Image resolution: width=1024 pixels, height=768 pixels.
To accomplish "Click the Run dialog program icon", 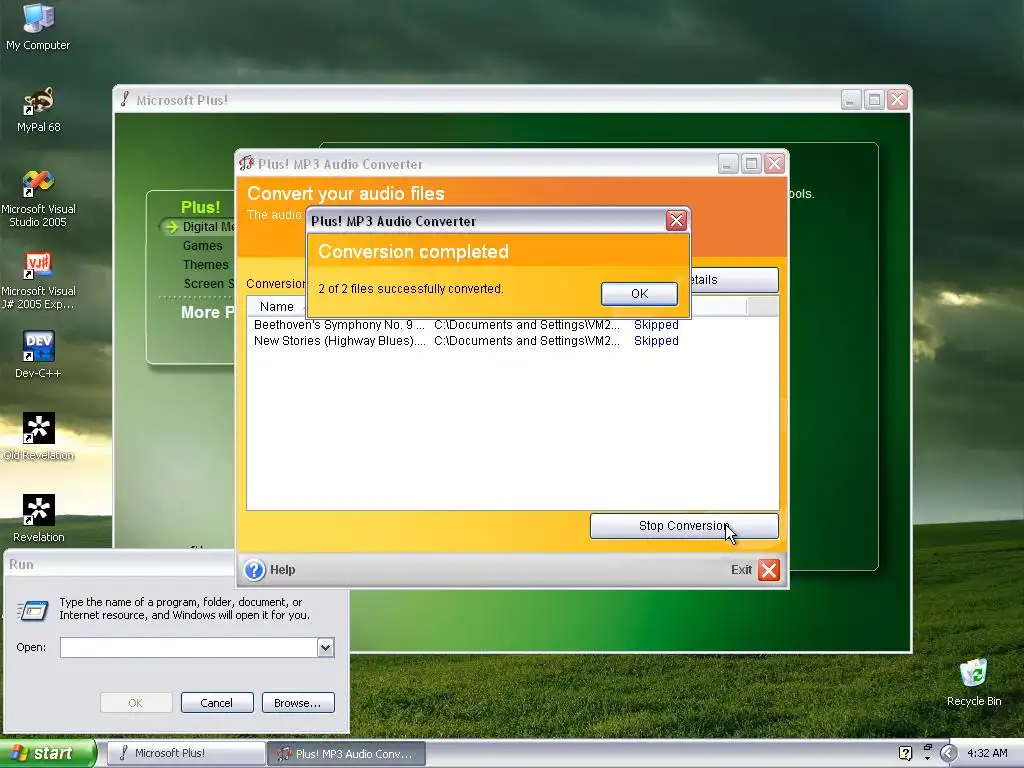I will pyautogui.click(x=33, y=610).
